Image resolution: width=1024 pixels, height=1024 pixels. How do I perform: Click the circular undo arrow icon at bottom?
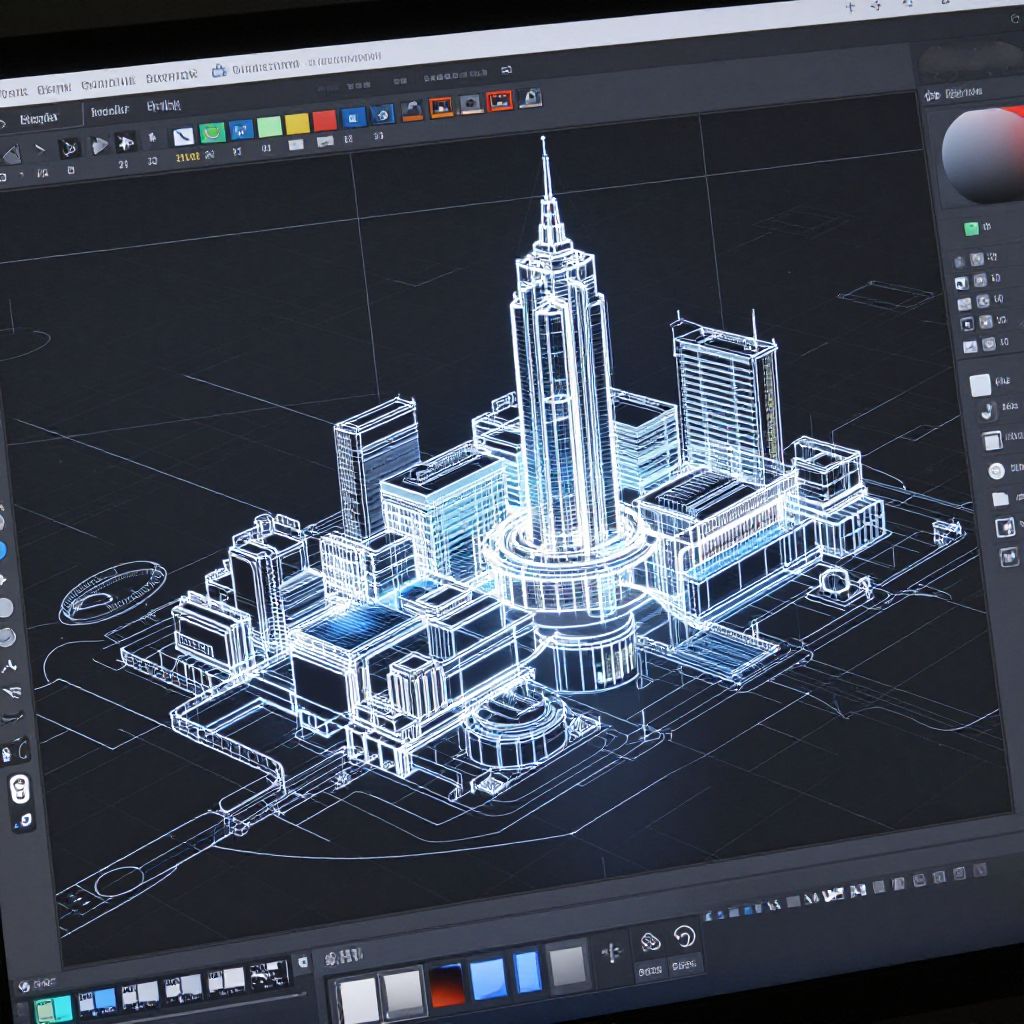tap(685, 937)
